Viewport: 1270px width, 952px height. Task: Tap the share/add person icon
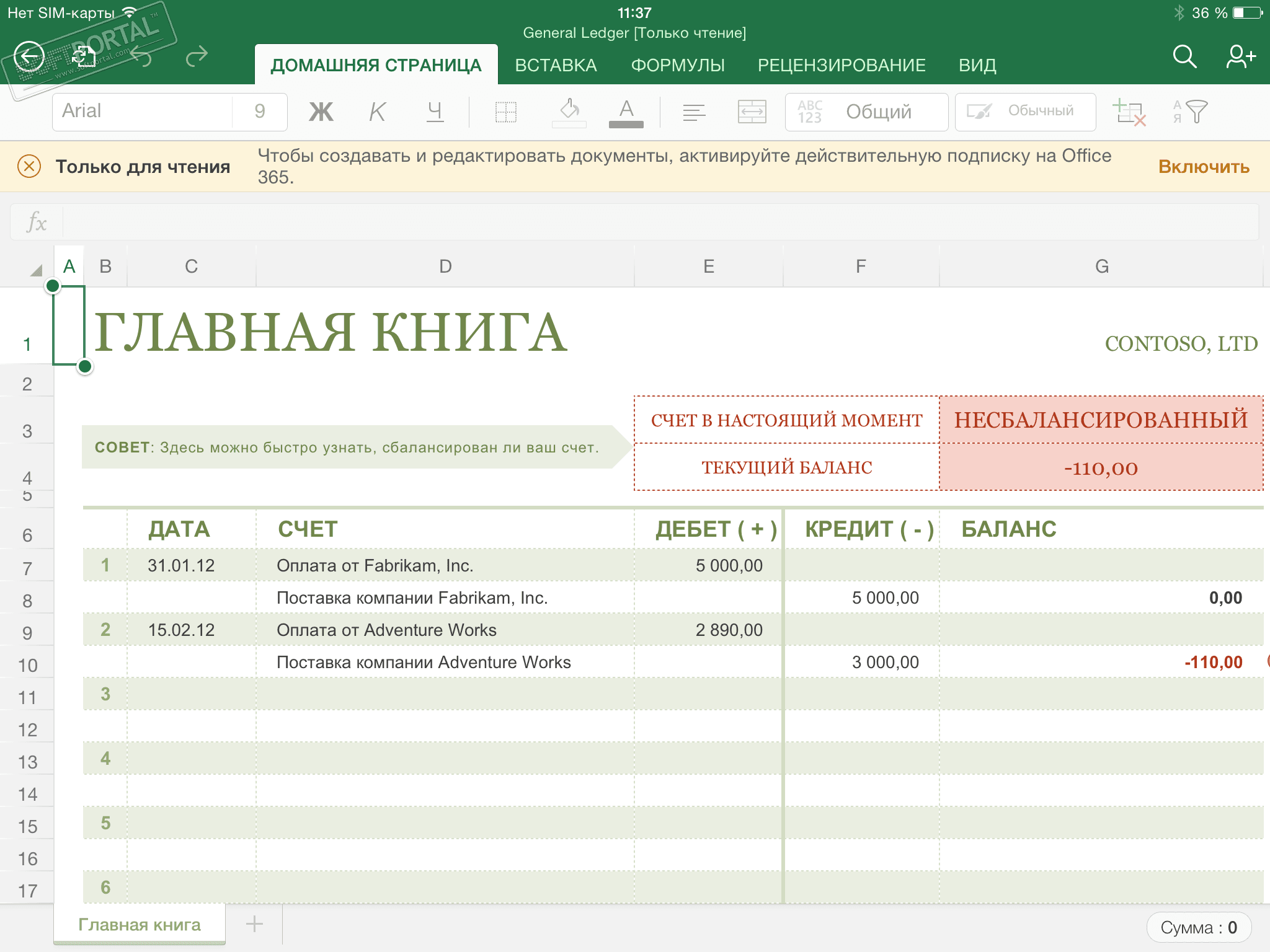(x=1240, y=57)
